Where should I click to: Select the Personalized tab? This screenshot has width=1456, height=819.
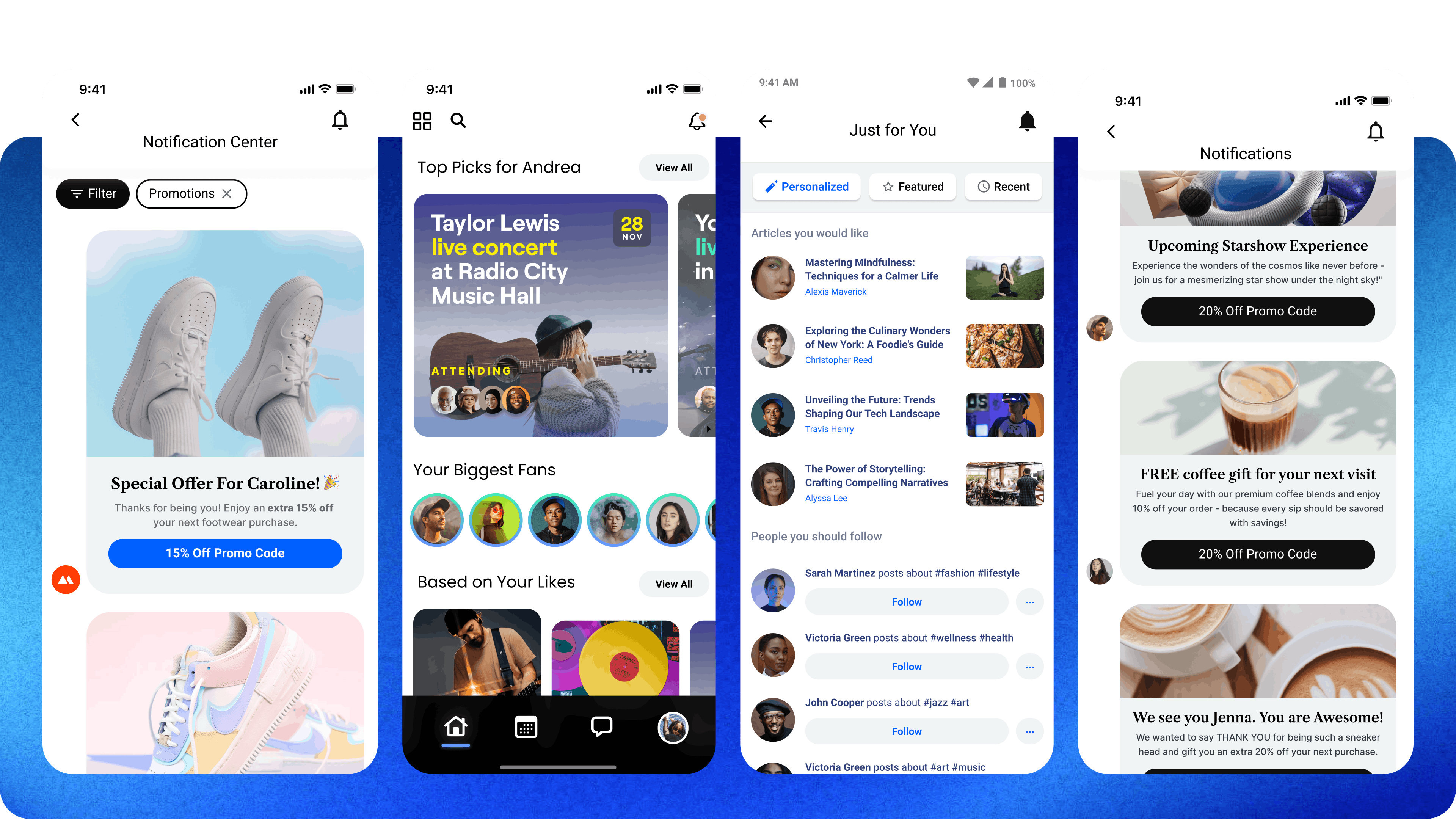[806, 186]
